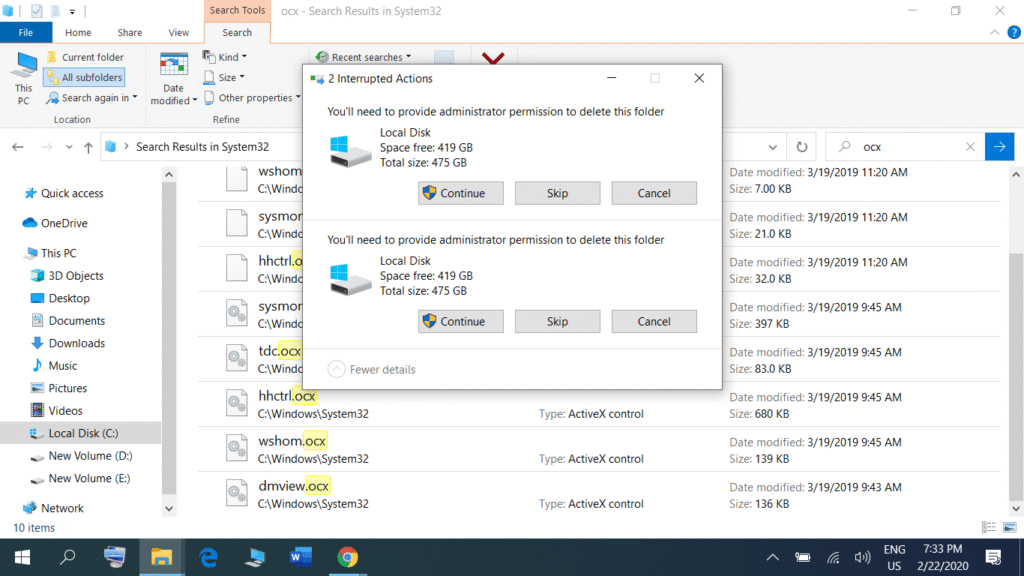Click the search box containing ocx
1024x576 pixels.
point(905,146)
